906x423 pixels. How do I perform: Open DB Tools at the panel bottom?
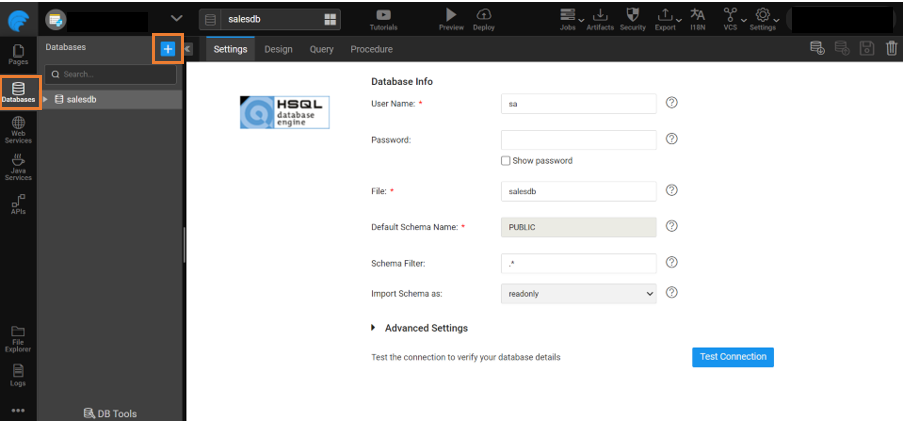110,413
